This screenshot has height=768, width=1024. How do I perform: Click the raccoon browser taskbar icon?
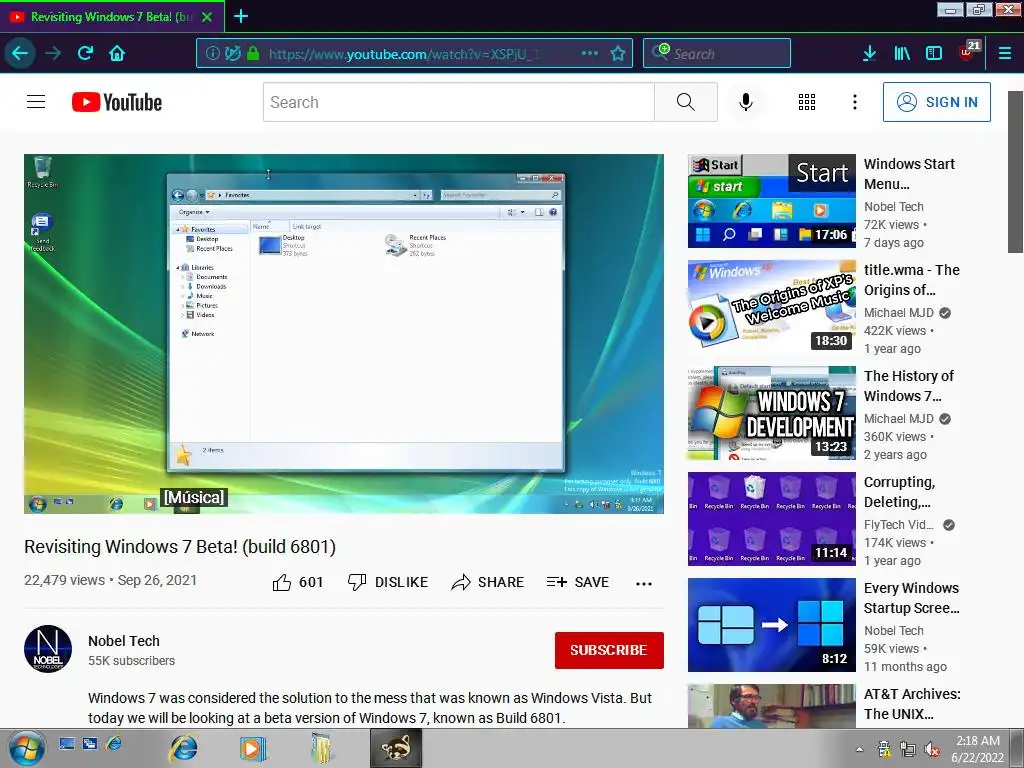396,748
